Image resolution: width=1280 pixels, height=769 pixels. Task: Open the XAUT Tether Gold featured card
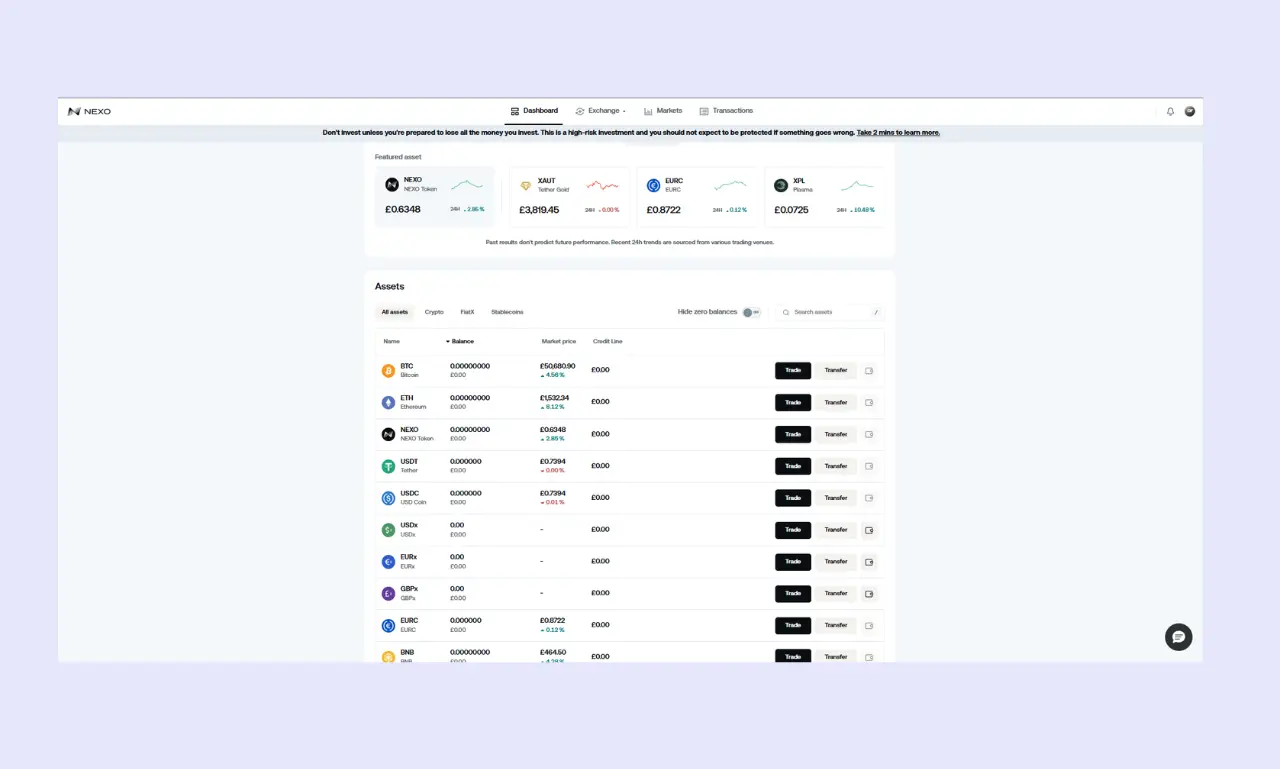(570, 197)
